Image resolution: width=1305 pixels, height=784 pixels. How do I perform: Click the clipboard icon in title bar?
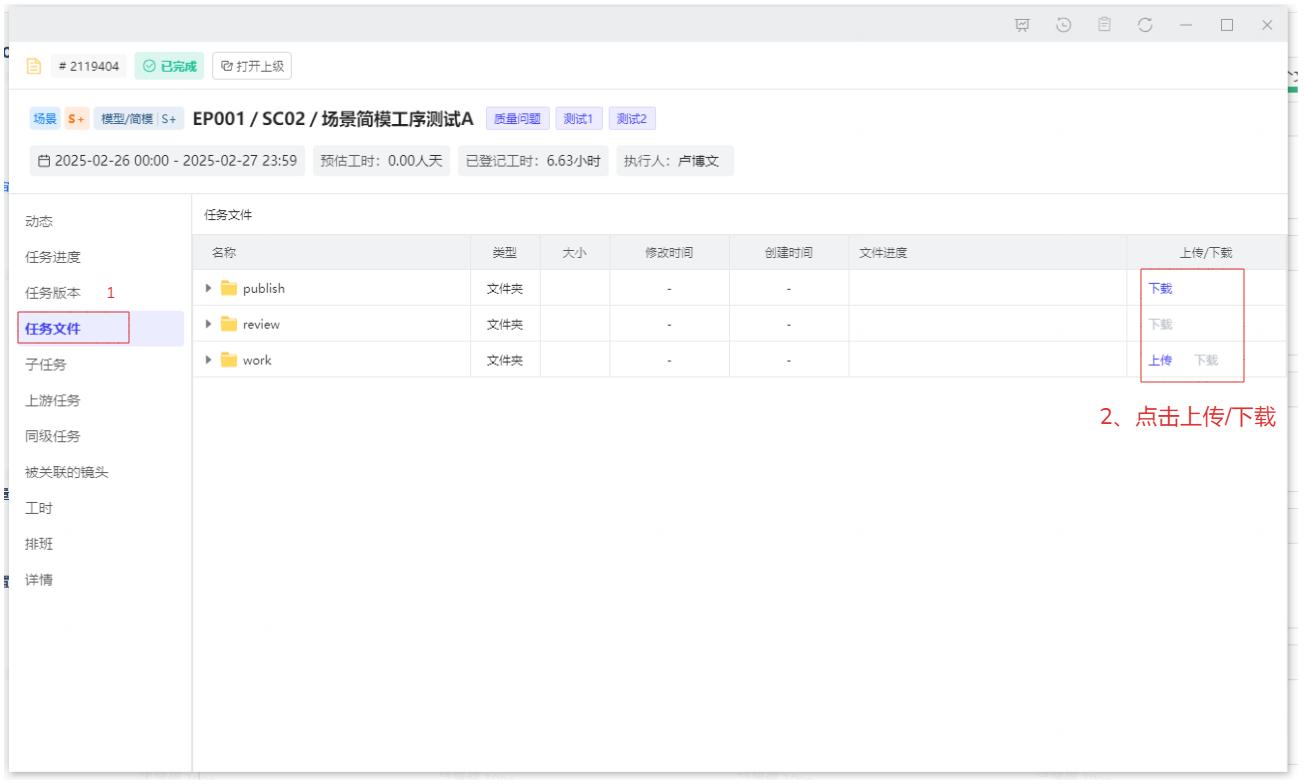1103,24
